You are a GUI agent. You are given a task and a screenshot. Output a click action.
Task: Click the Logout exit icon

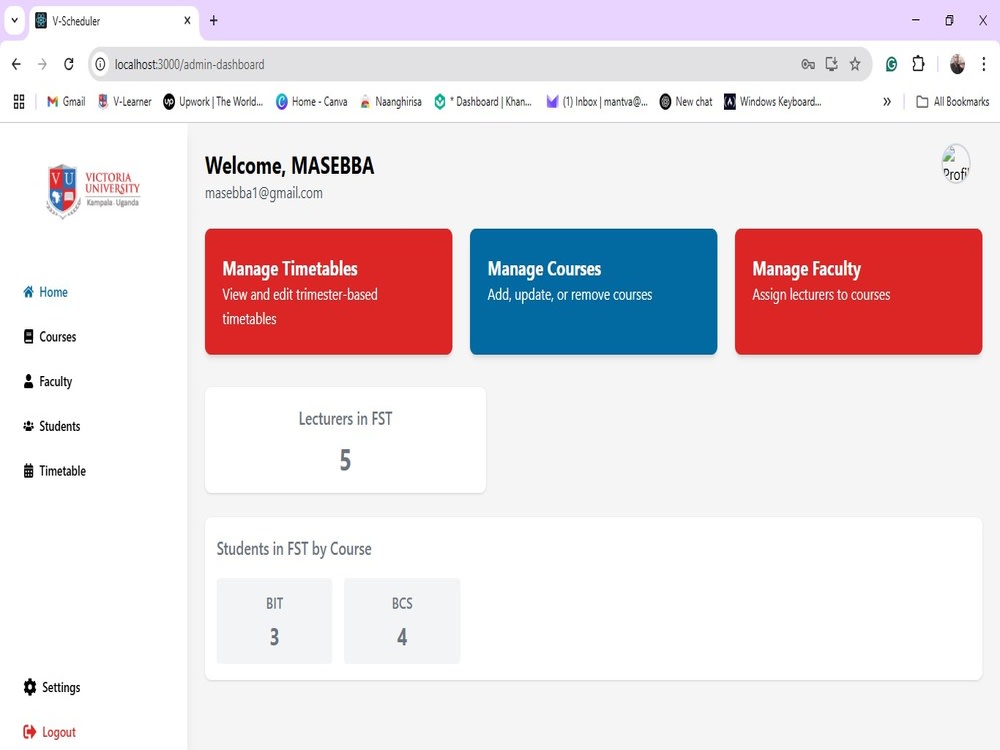29,732
